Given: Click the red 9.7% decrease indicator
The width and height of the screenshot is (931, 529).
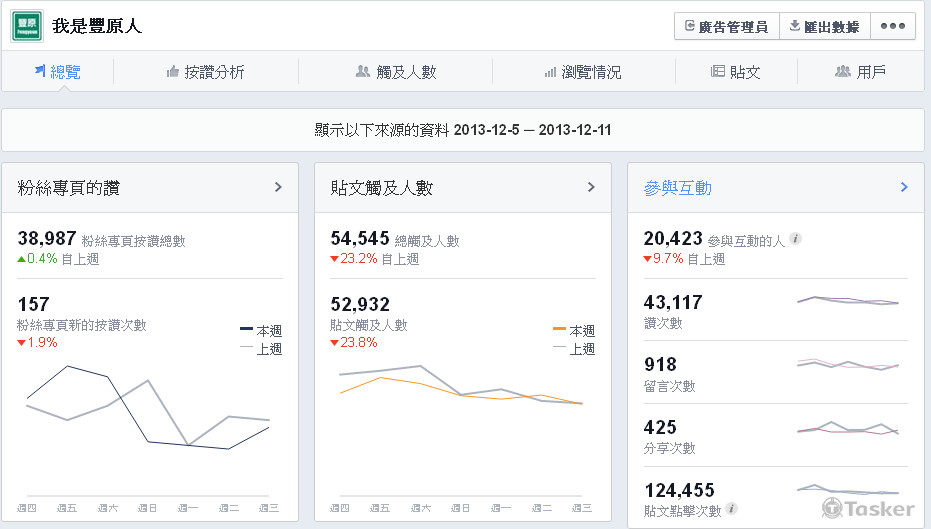Looking at the screenshot, I should click(664, 259).
